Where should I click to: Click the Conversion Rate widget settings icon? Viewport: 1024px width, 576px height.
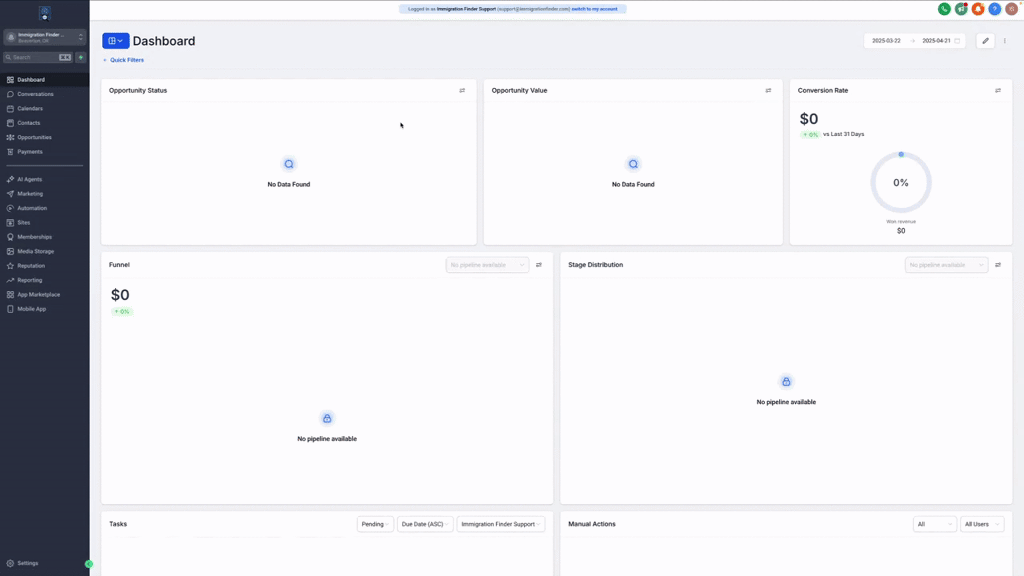pos(997,91)
